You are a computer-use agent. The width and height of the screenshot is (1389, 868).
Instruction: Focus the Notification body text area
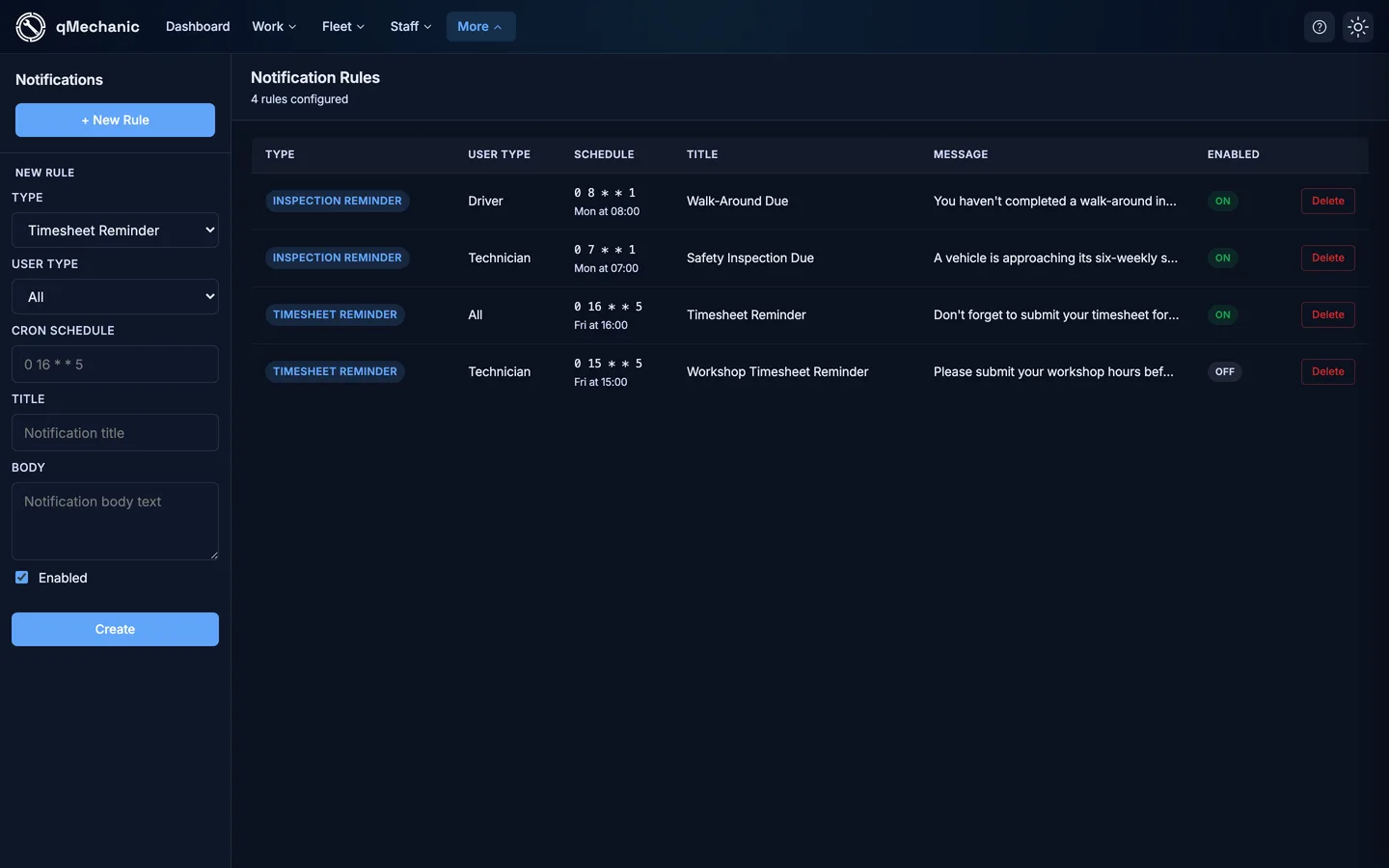115,522
